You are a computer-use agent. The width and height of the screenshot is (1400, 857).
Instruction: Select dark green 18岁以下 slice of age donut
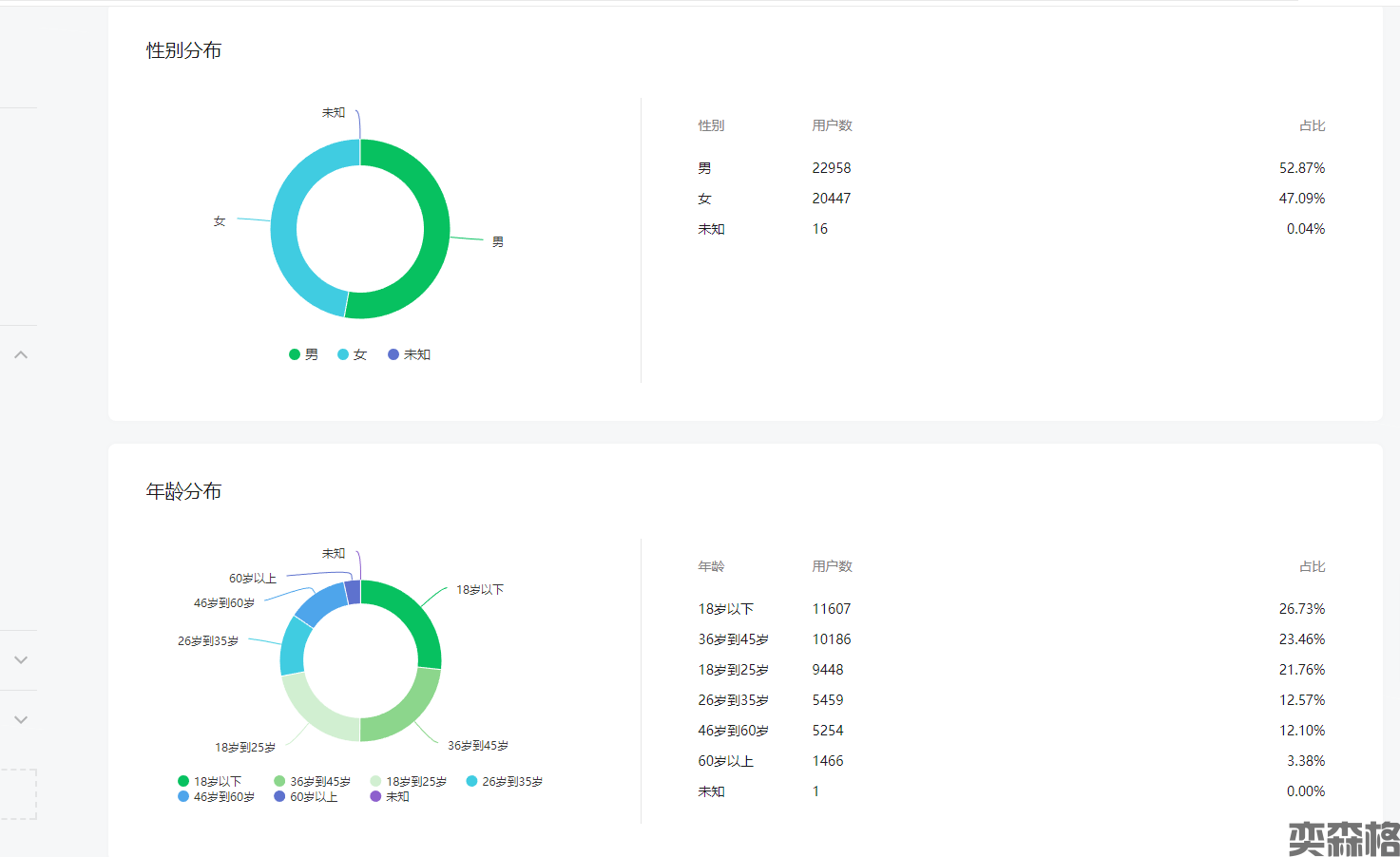click(x=416, y=618)
